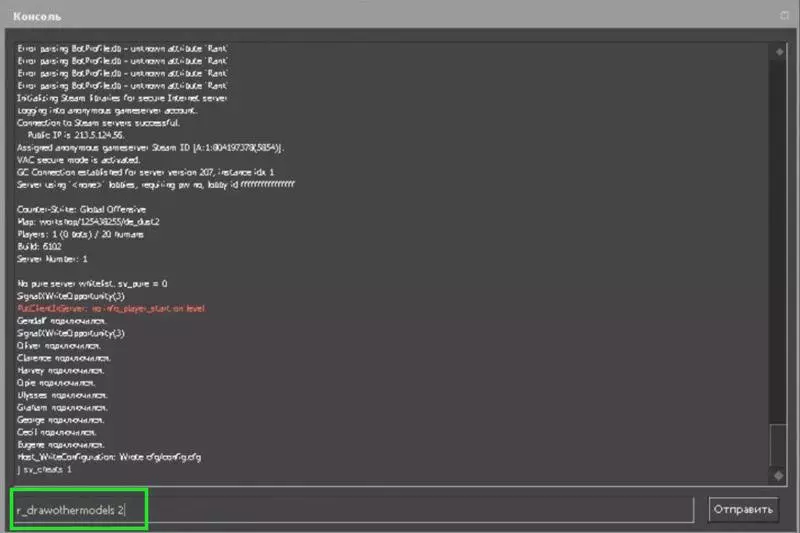
Task: Select 'Logging into anonymous gameserver account' line
Action: [107, 110]
